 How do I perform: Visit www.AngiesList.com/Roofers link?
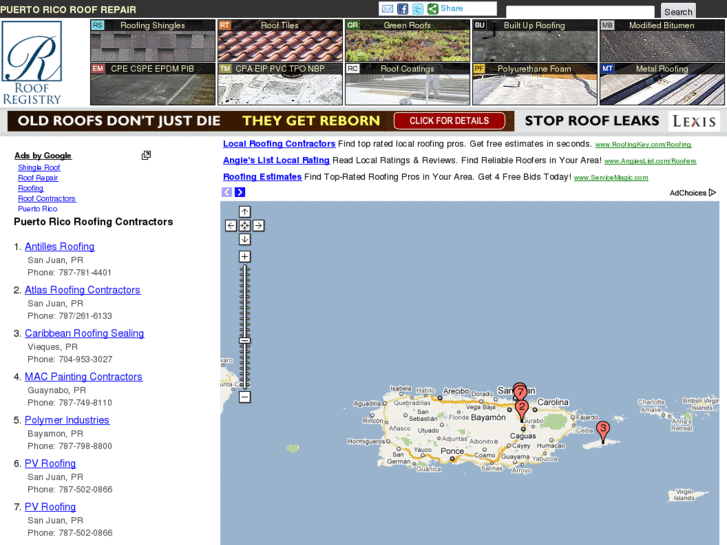click(650, 161)
